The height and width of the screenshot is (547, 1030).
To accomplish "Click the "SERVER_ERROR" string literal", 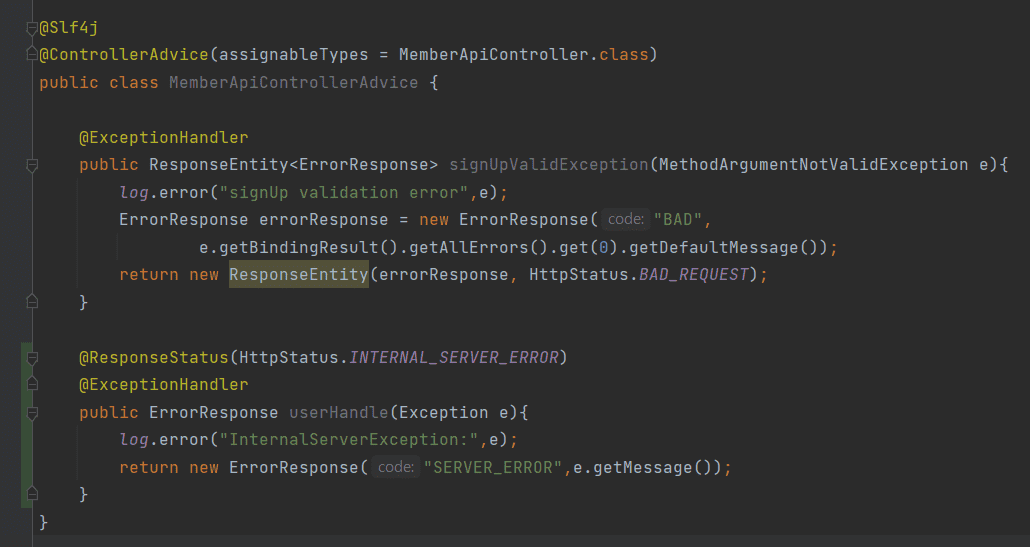I will [493, 467].
